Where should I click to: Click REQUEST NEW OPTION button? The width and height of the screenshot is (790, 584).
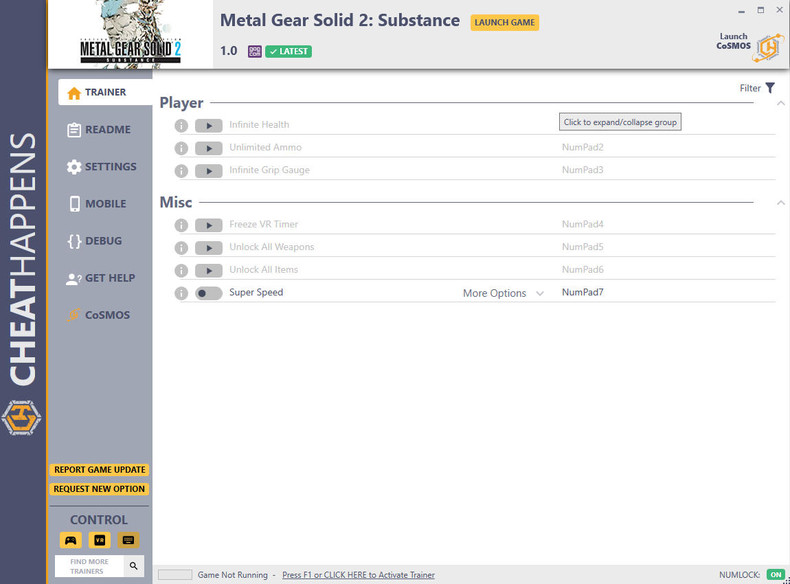click(x=99, y=489)
